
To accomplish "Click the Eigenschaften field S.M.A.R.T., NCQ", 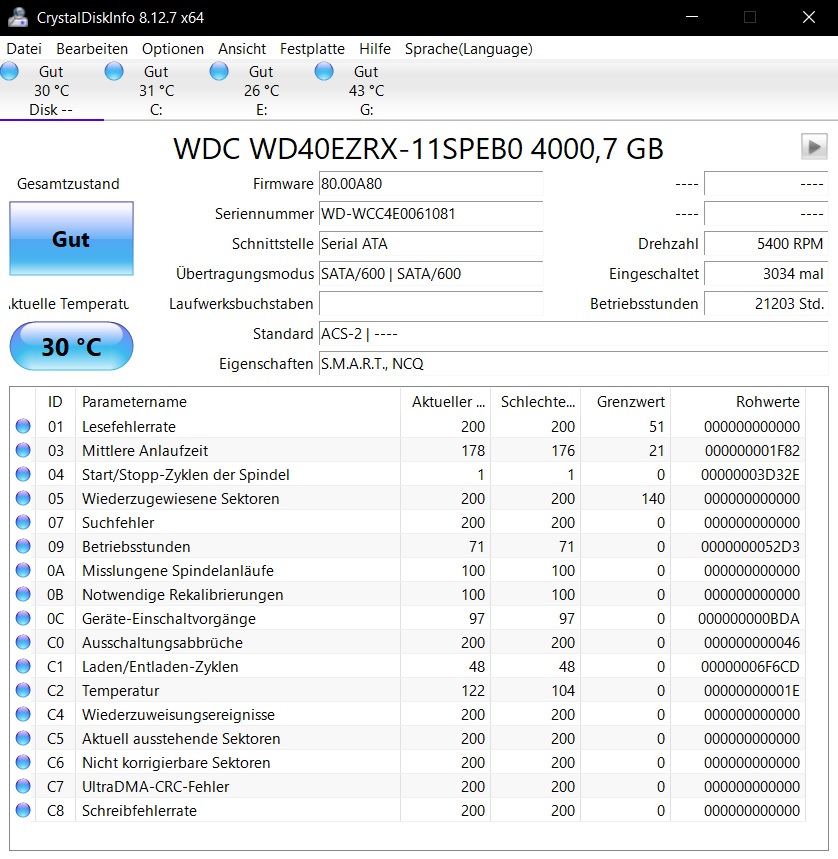I will [573, 363].
